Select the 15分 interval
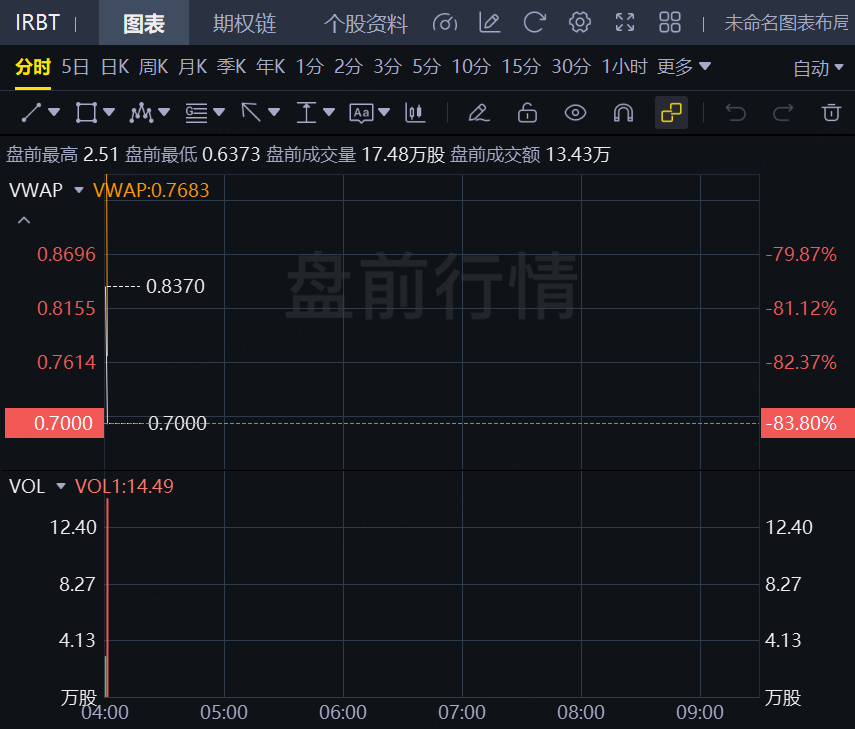Image resolution: width=855 pixels, height=729 pixels. click(x=521, y=67)
